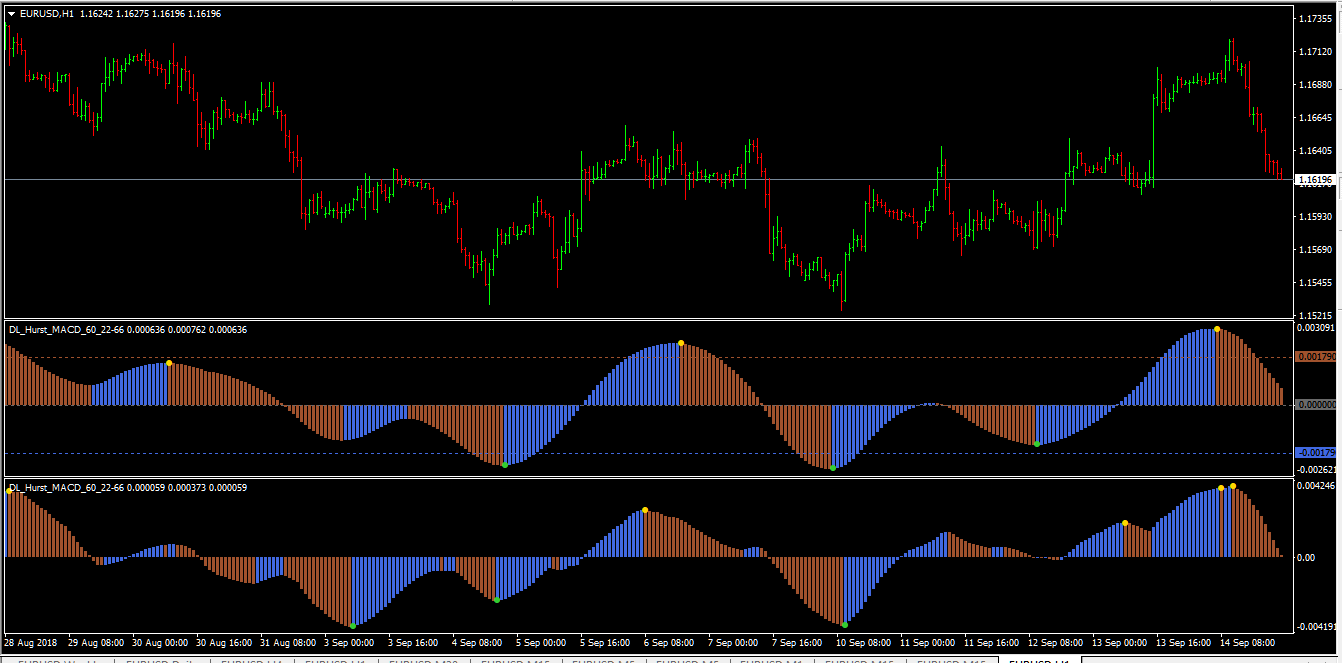Click the 1.16405 price axis label
The image size is (1342, 663).
click(1316, 151)
